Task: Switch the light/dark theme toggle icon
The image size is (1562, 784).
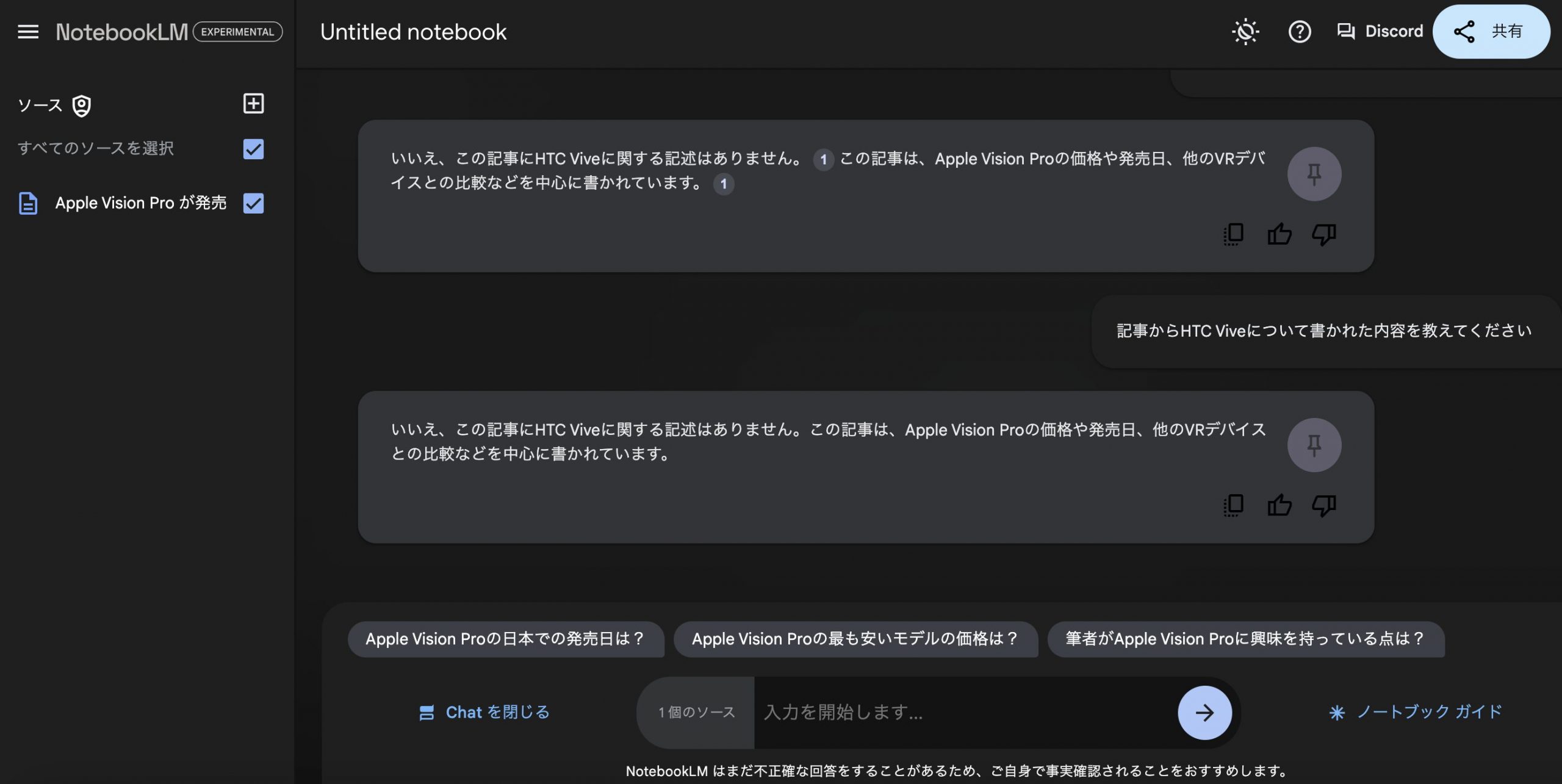Action: (1245, 32)
